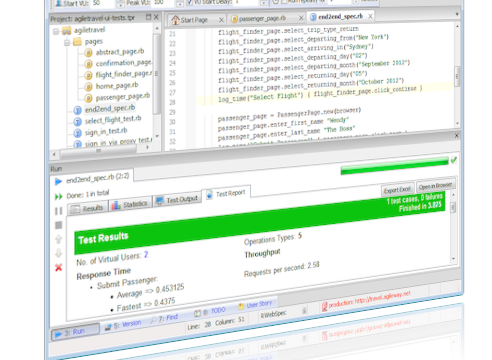Open select_flight_test.rb test file
Viewport: 492px width, 360px height.
click(x=113, y=119)
